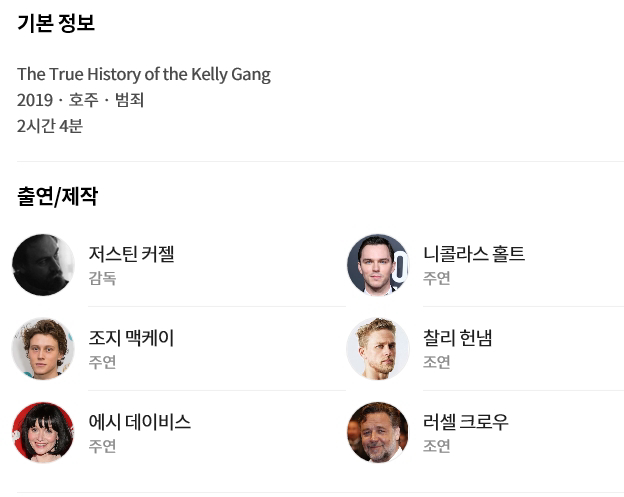Click 주연 label under 니콜라스 홀트
Screen dimensions: 624x497
pos(436,278)
